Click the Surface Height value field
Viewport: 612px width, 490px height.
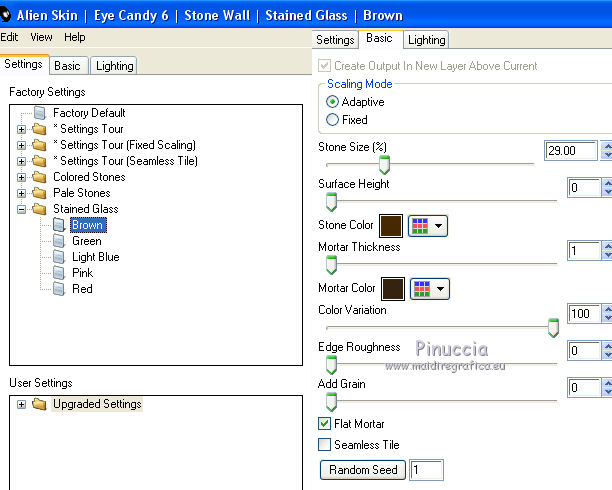[584, 188]
